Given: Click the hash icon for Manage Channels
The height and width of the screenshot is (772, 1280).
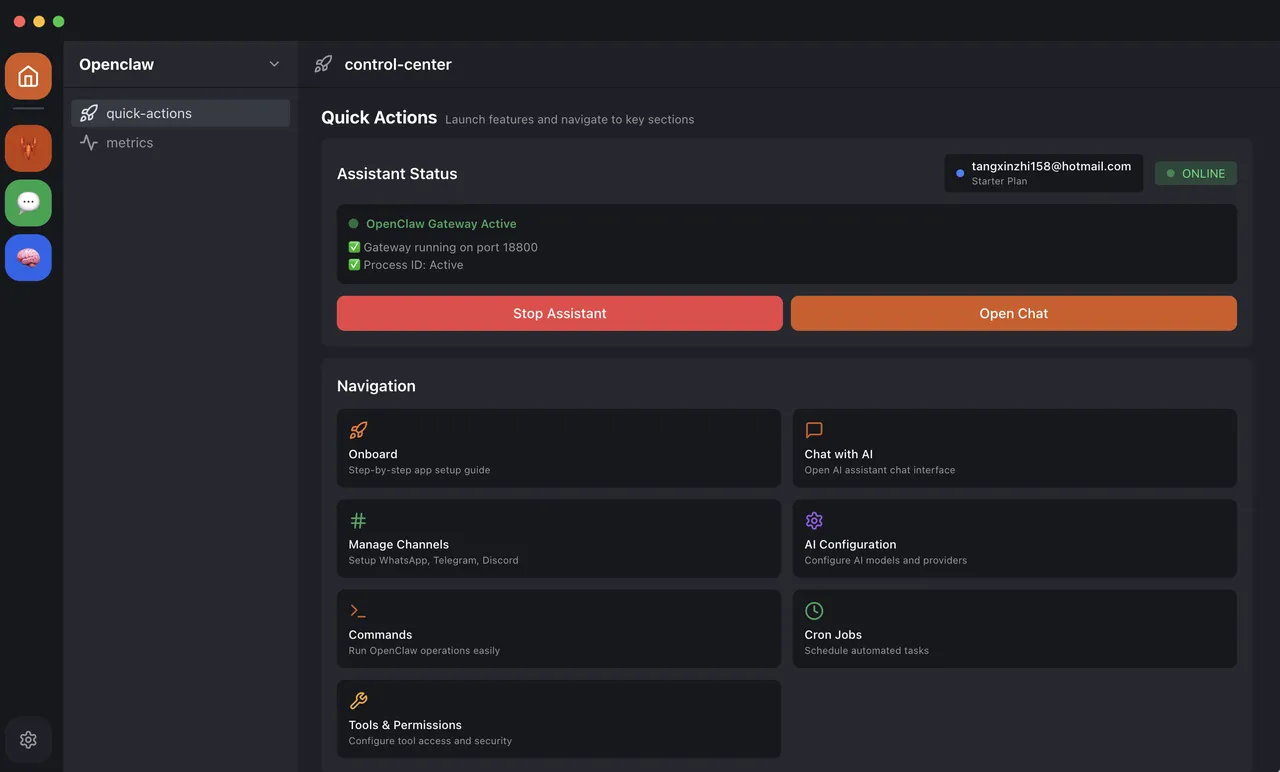Looking at the screenshot, I should tap(358, 521).
